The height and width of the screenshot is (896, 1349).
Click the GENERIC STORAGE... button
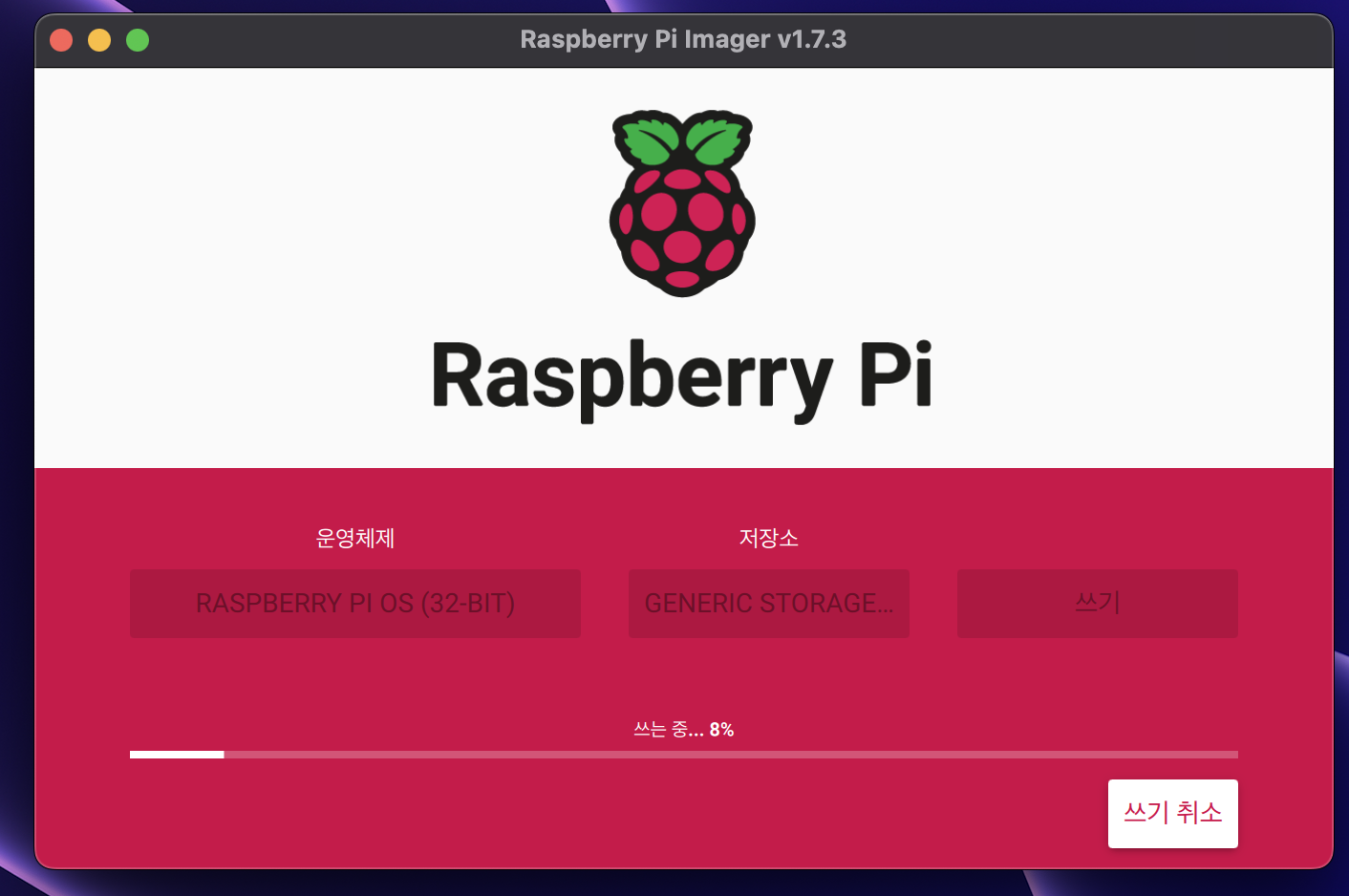768,604
